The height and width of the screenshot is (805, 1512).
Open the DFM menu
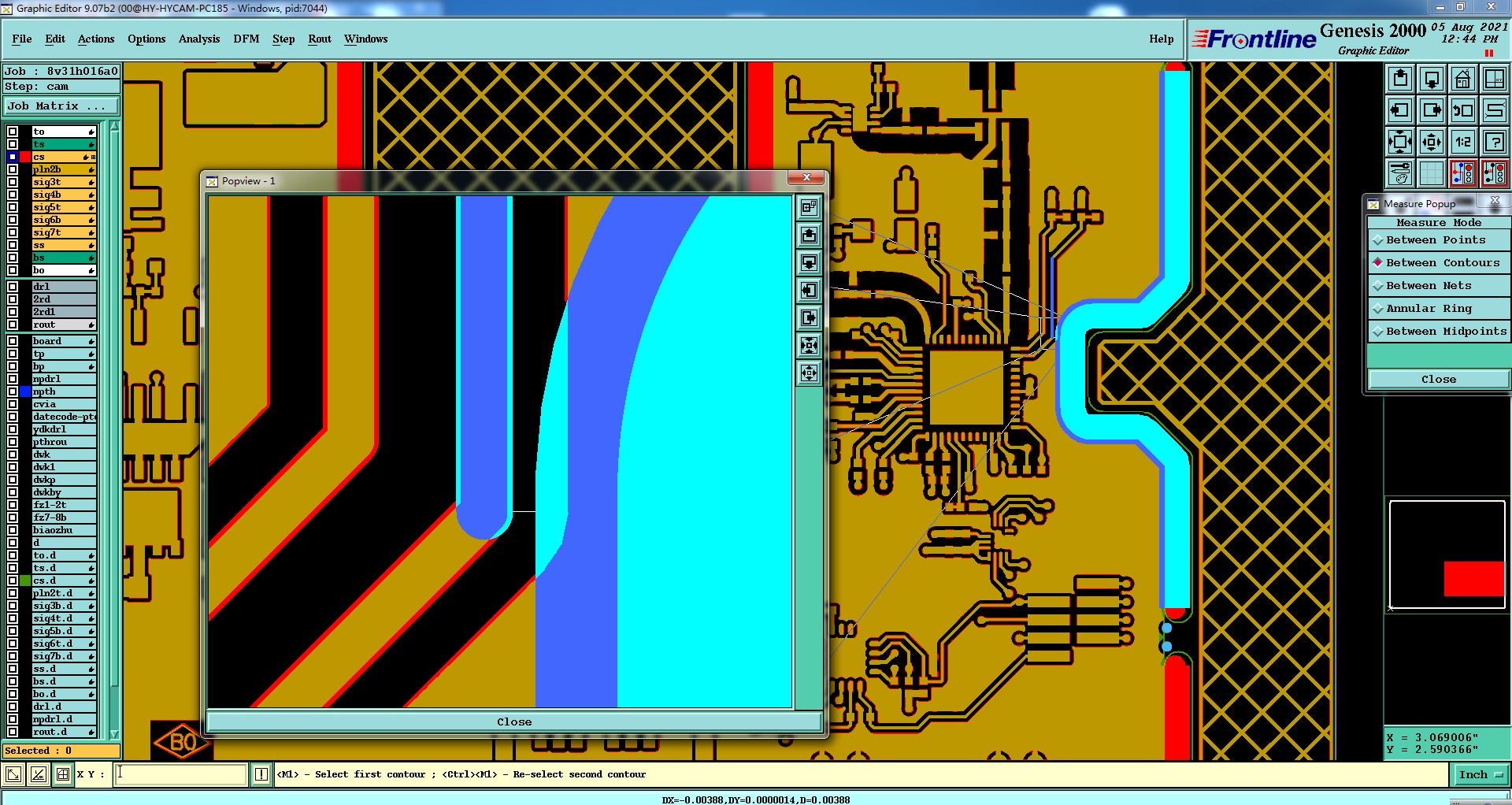246,39
